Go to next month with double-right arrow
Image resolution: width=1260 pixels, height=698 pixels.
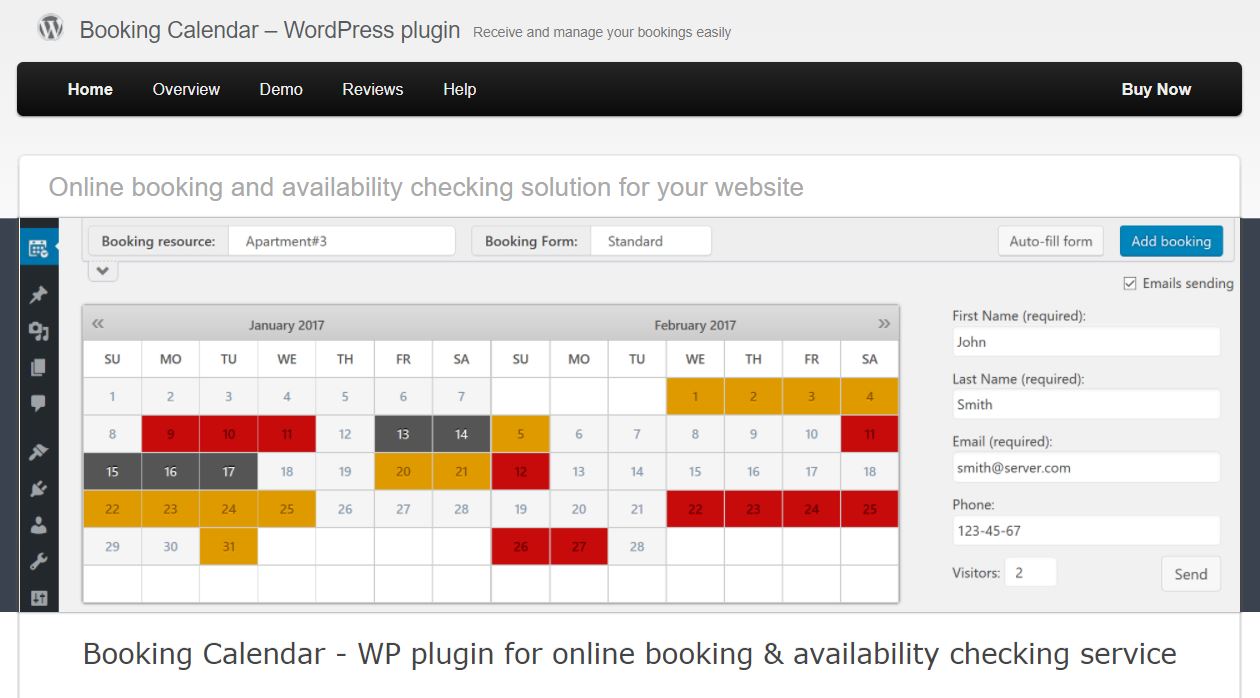(x=884, y=324)
